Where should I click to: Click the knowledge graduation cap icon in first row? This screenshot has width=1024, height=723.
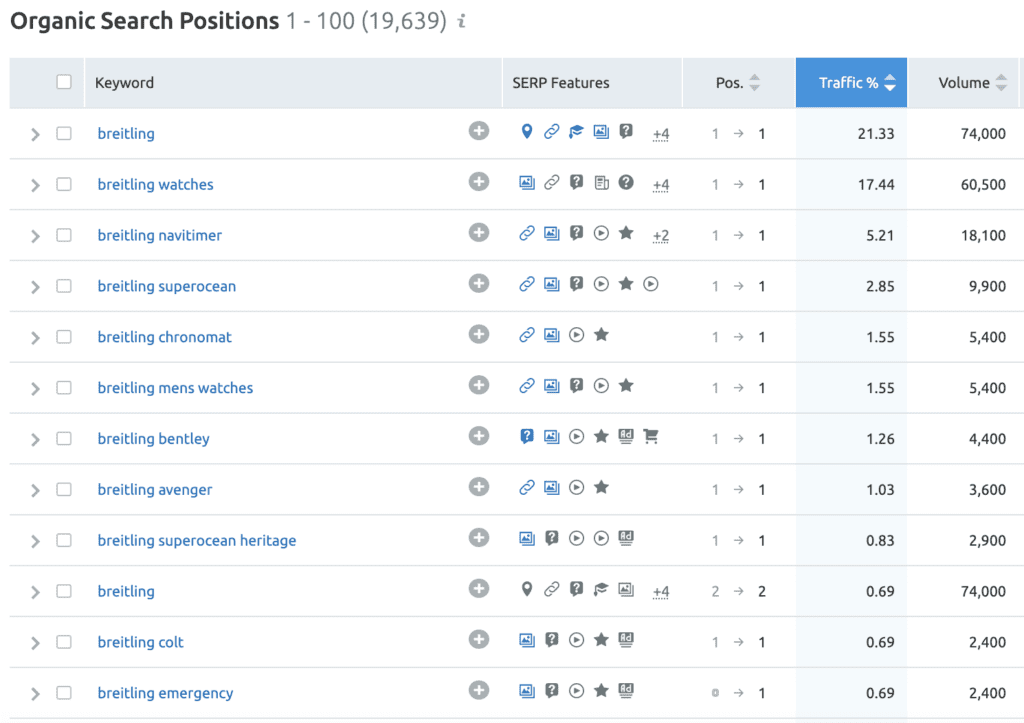coord(576,132)
